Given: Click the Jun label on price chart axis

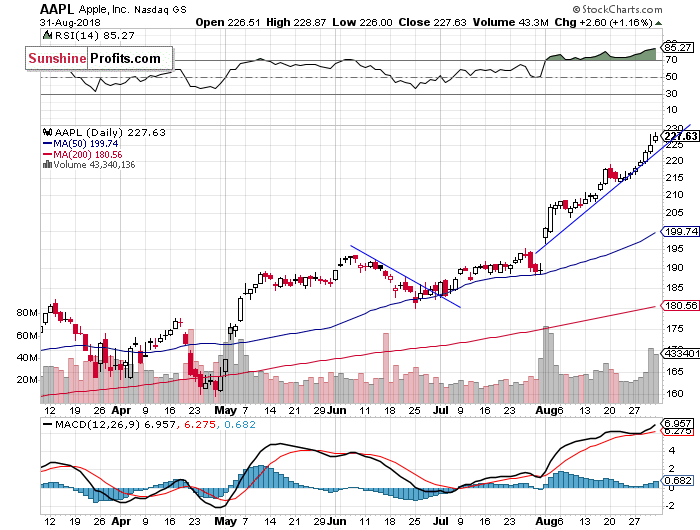Looking at the screenshot, I should 337,410.
